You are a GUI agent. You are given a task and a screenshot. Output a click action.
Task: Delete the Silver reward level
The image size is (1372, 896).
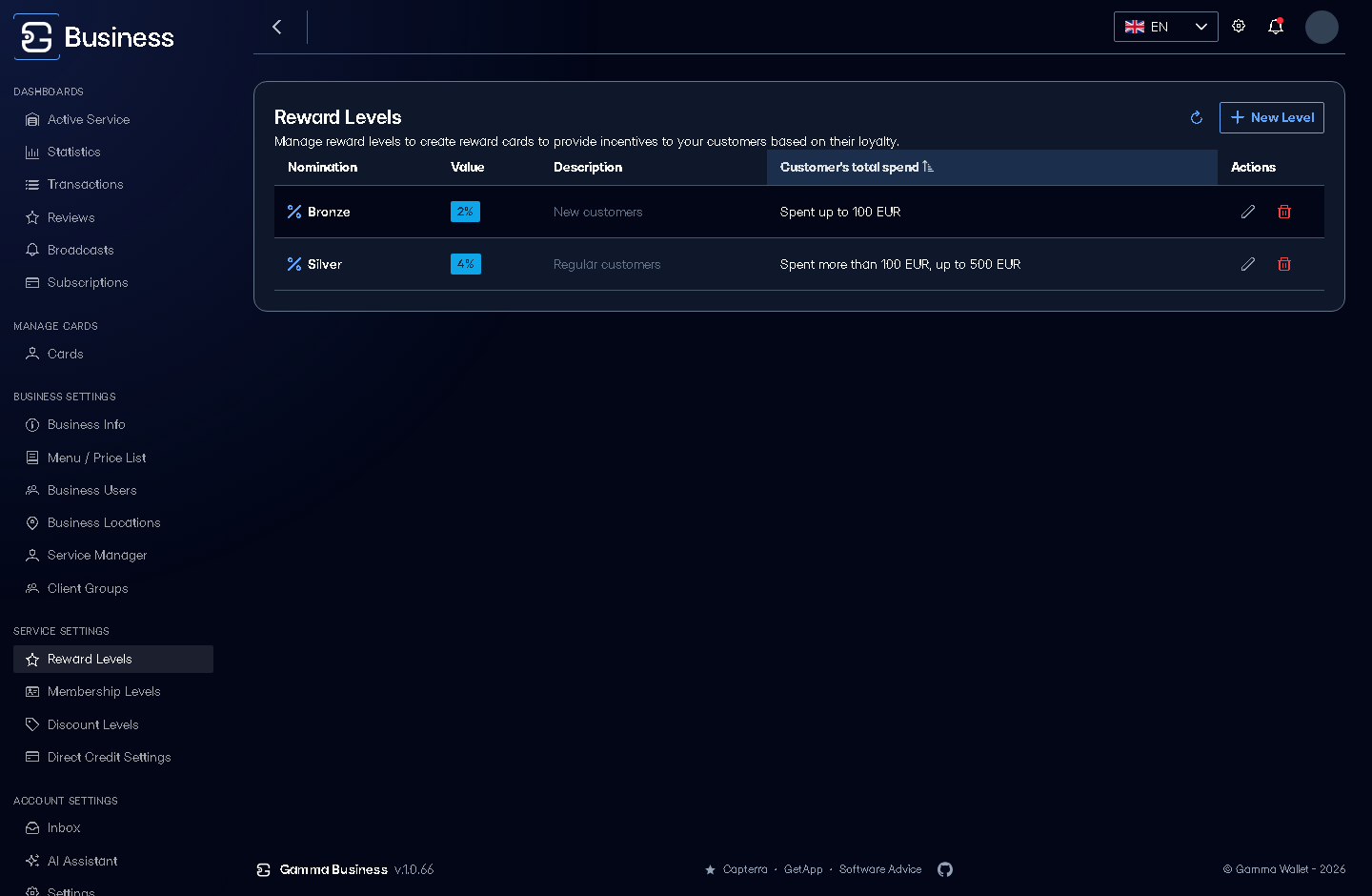pos(1284,264)
